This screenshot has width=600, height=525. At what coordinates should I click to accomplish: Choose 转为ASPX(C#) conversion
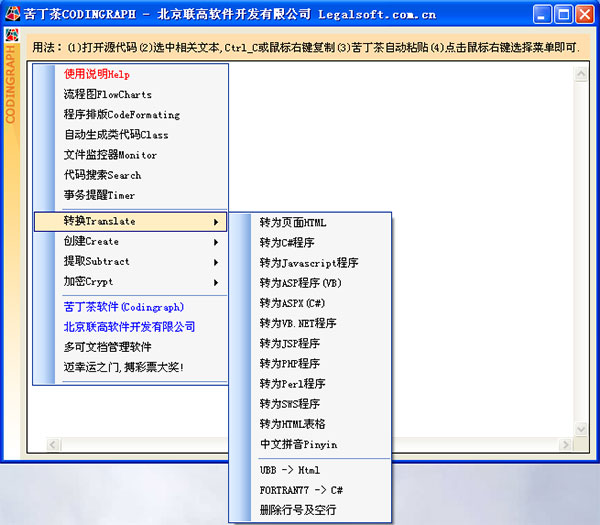(x=310, y=303)
